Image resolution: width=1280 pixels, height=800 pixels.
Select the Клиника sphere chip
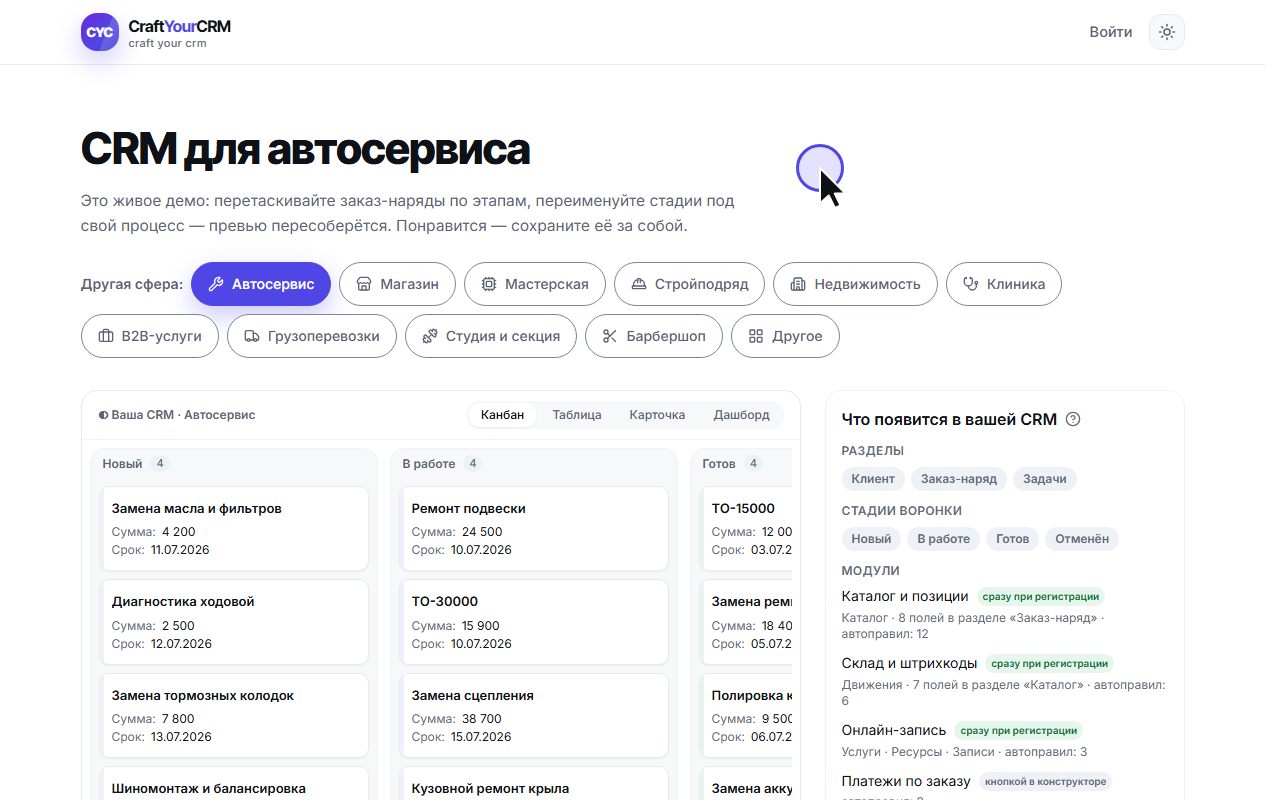(x=1004, y=284)
